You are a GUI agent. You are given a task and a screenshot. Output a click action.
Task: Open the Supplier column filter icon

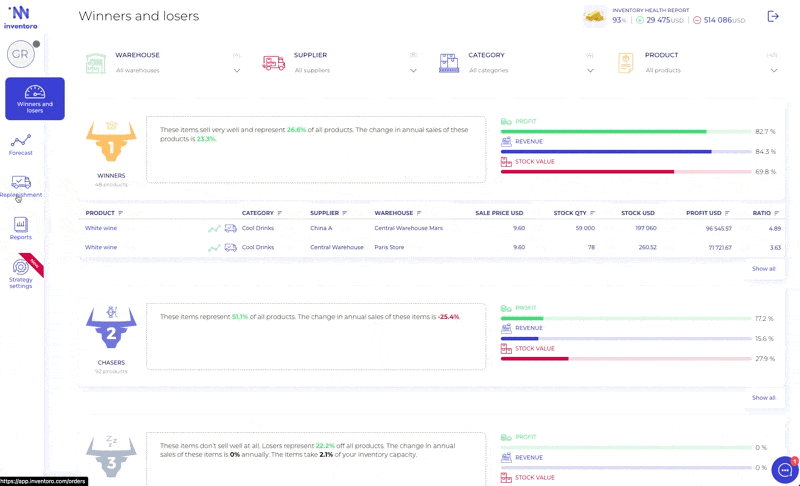(x=344, y=213)
